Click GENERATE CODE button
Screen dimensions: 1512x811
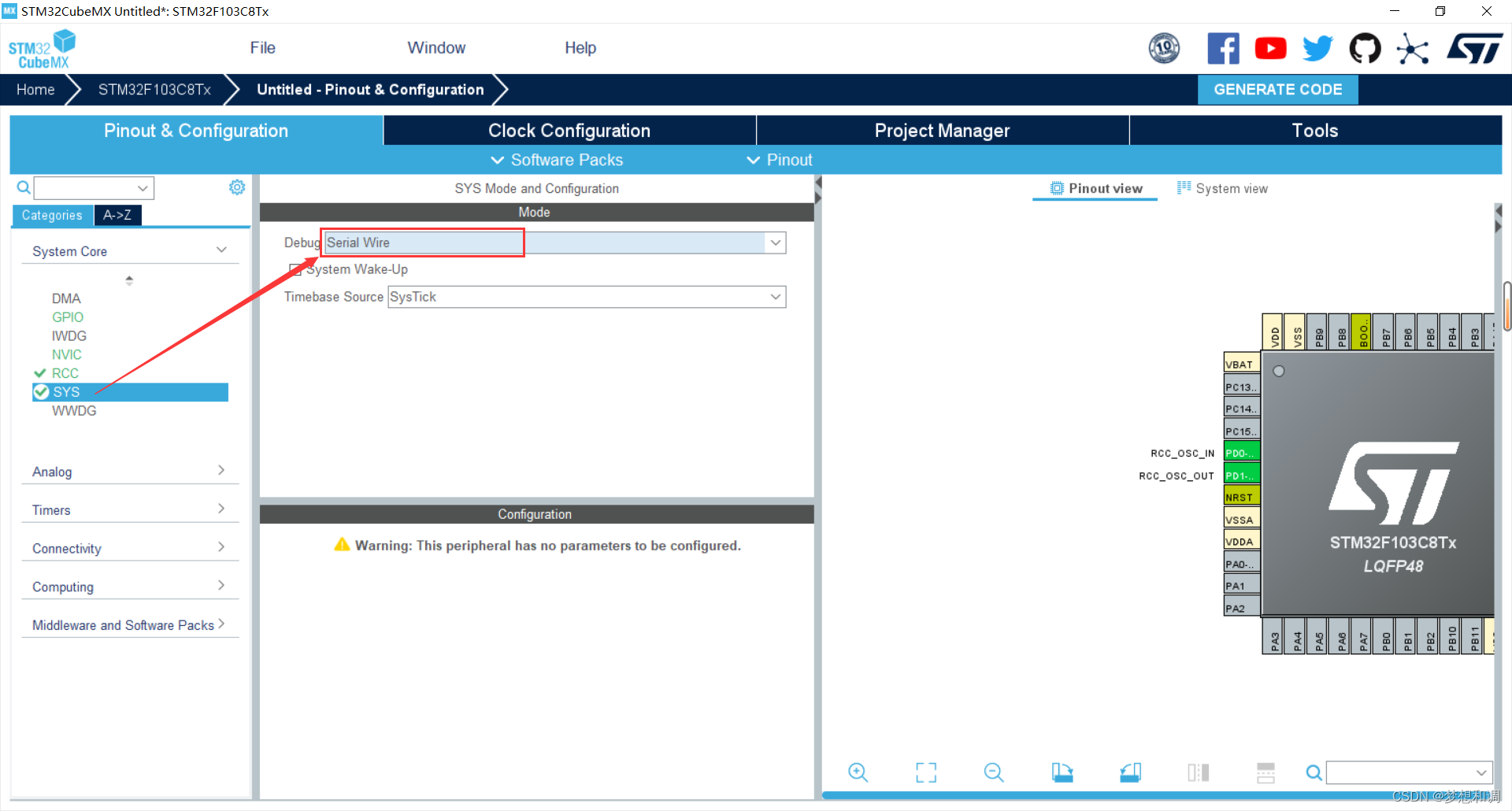pyautogui.click(x=1278, y=90)
